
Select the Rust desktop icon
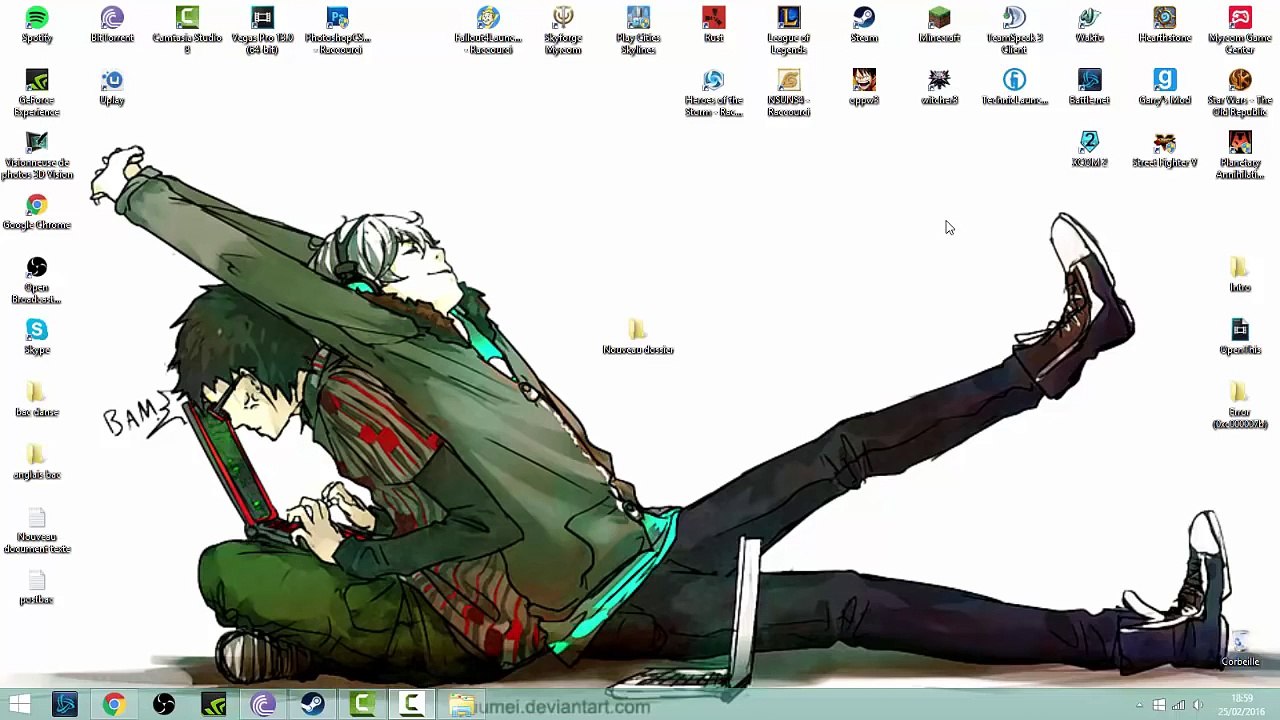coord(713,26)
